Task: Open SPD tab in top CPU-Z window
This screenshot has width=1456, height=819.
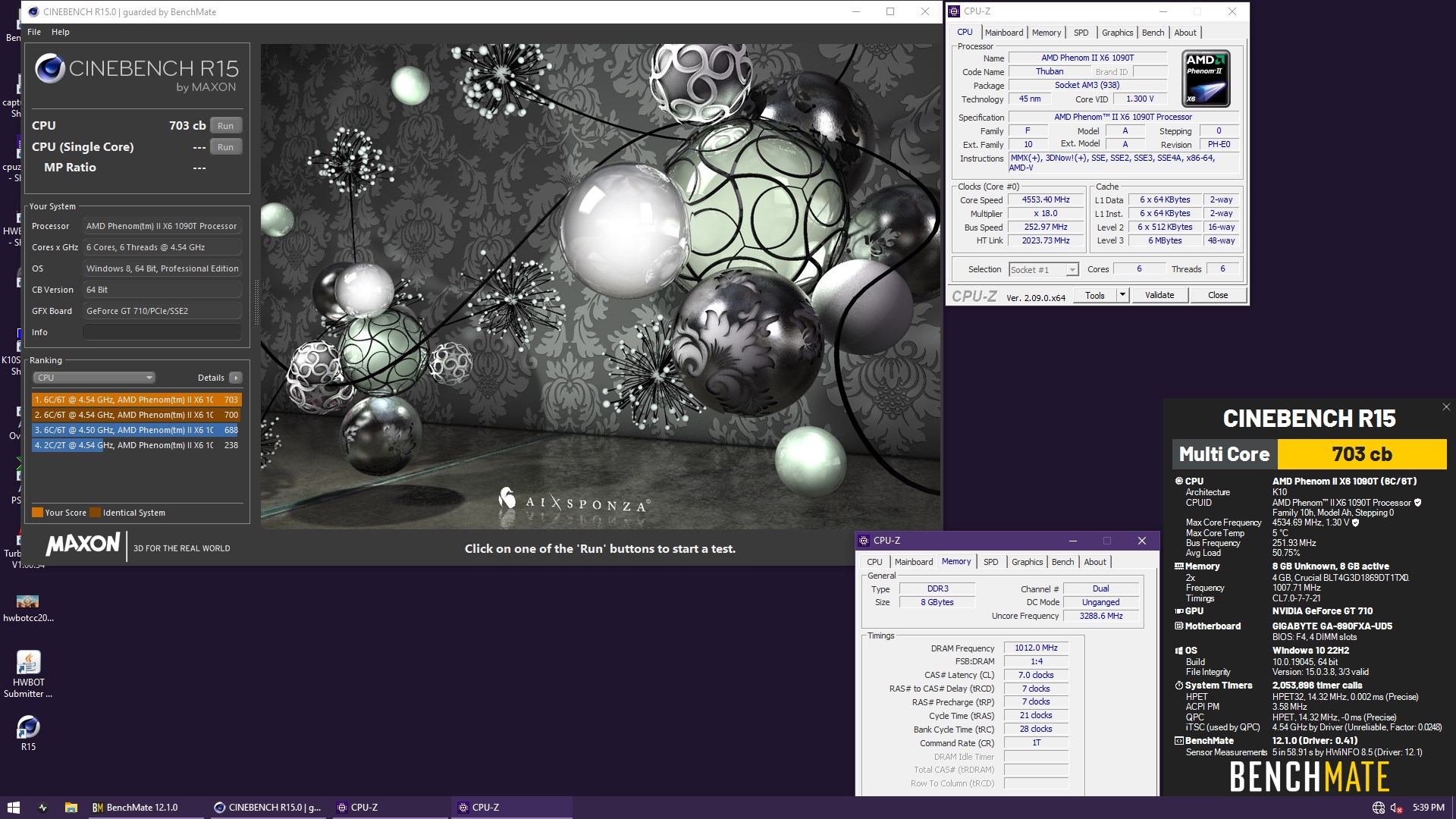Action: tap(1081, 33)
